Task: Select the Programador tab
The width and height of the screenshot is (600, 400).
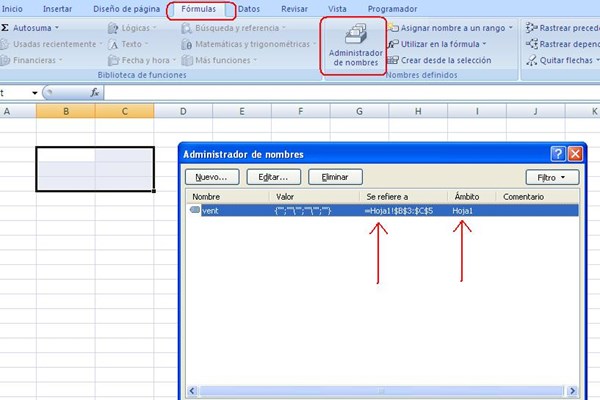Action: 392,9
